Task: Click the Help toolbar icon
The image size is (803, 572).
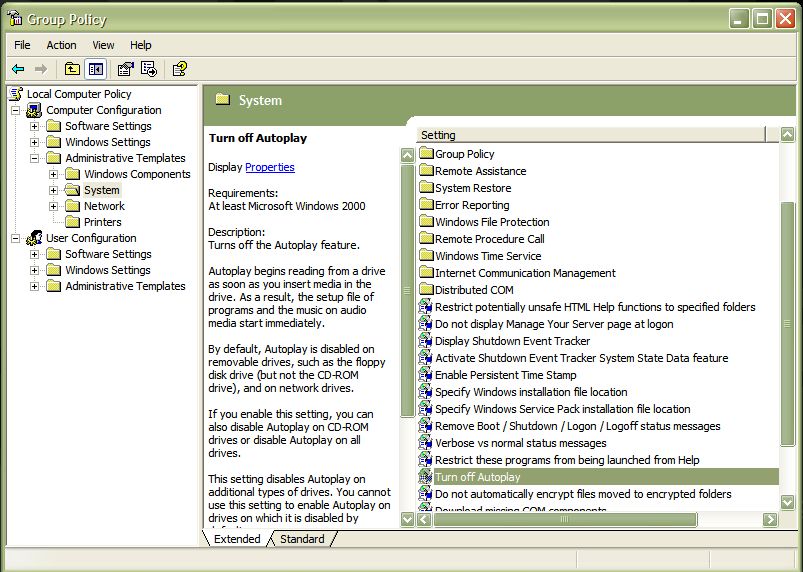Action: tap(180, 69)
